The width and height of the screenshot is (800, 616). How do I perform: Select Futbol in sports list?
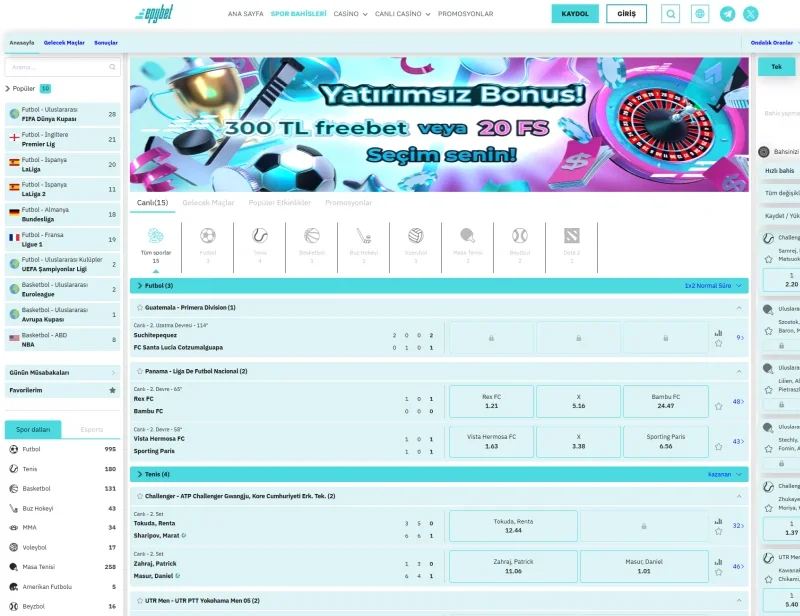pyautogui.click(x=62, y=449)
